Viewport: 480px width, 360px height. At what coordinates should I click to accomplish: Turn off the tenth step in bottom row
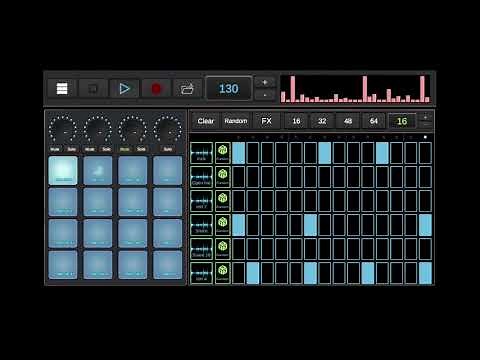tap(368, 273)
